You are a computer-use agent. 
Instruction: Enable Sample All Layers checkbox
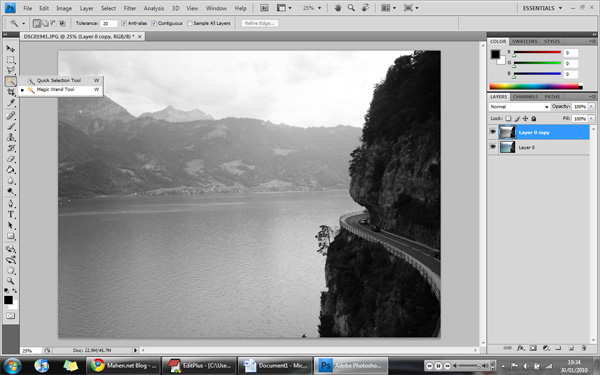(189, 23)
